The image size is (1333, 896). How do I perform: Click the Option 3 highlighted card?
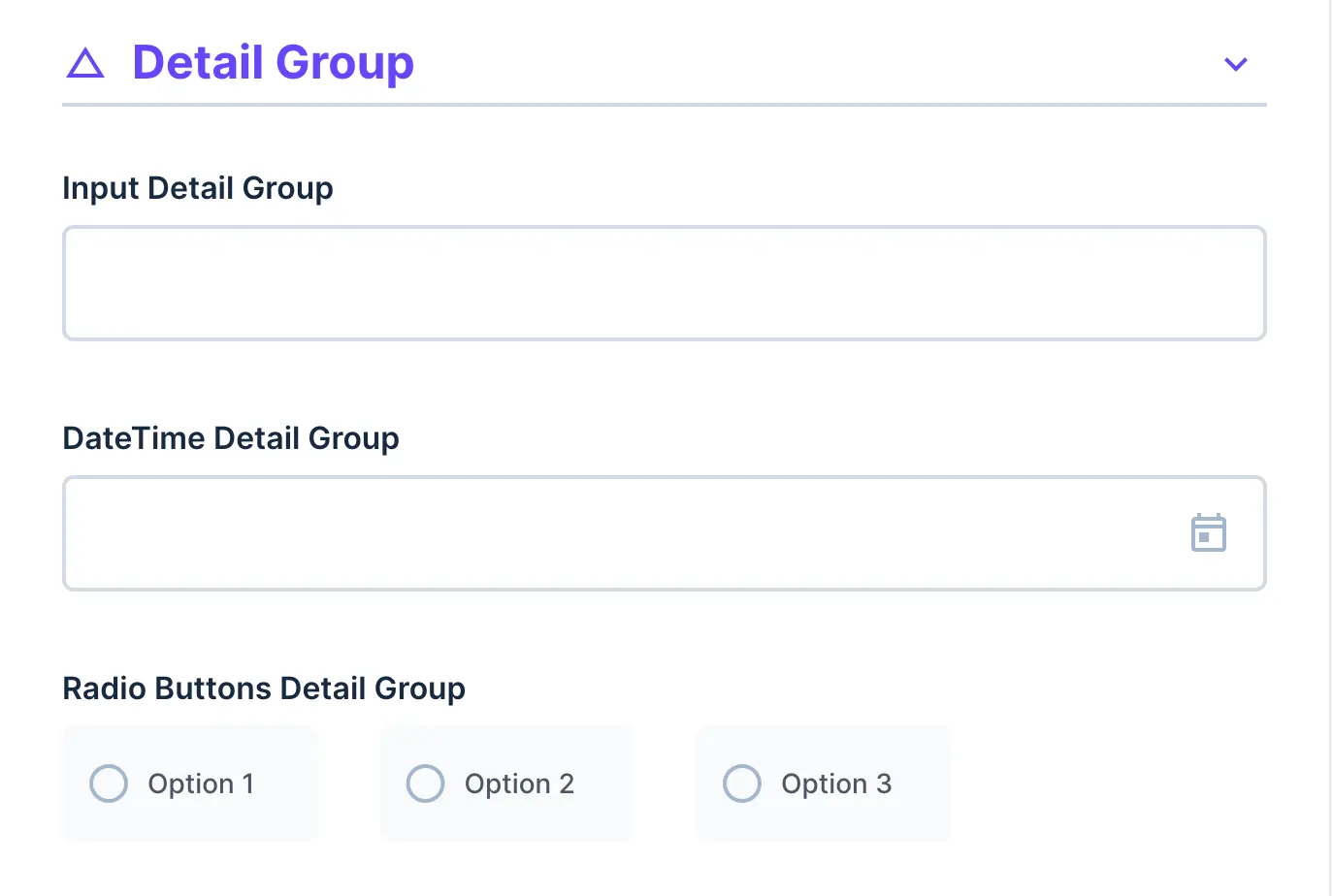822,784
